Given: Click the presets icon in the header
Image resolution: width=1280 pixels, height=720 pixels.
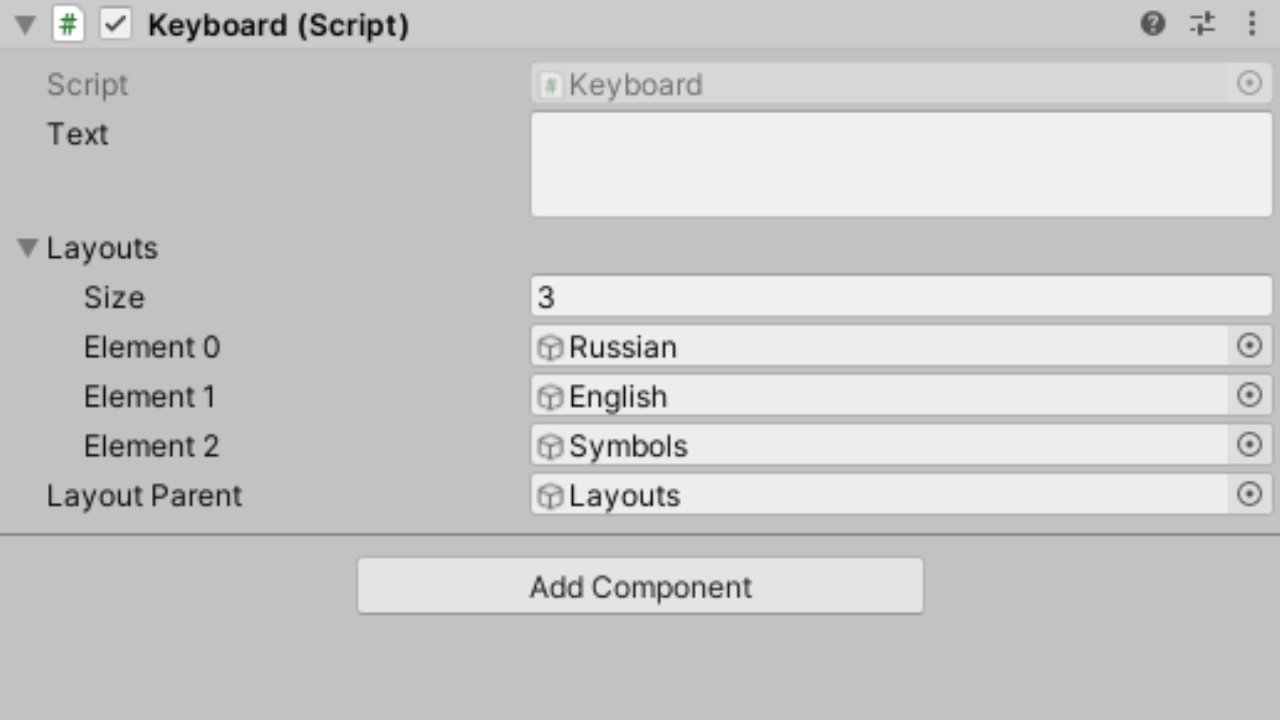Looking at the screenshot, I should click(1202, 24).
